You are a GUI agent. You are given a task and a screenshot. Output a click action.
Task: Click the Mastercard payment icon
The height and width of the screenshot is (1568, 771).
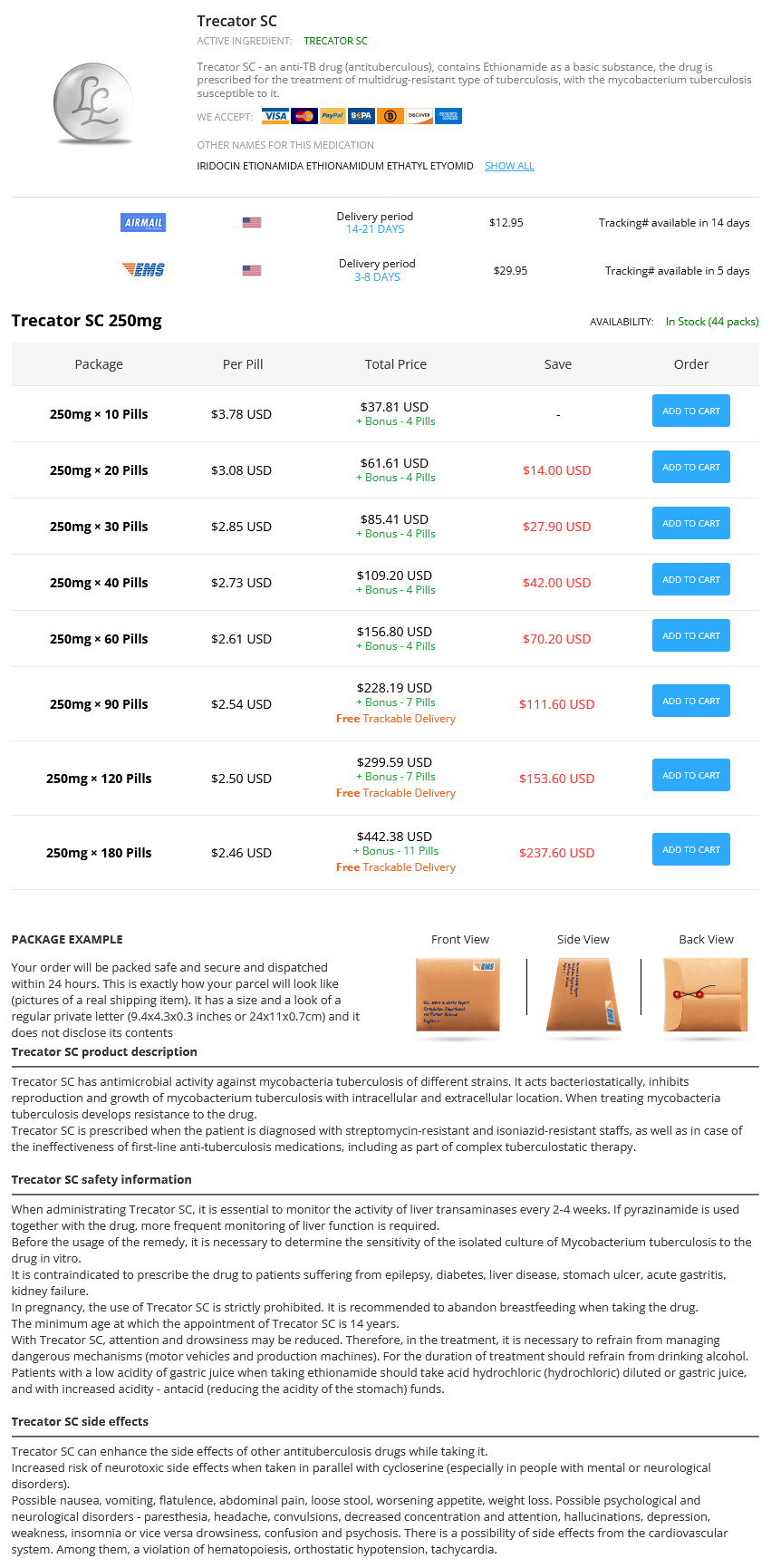coord(304,116)
